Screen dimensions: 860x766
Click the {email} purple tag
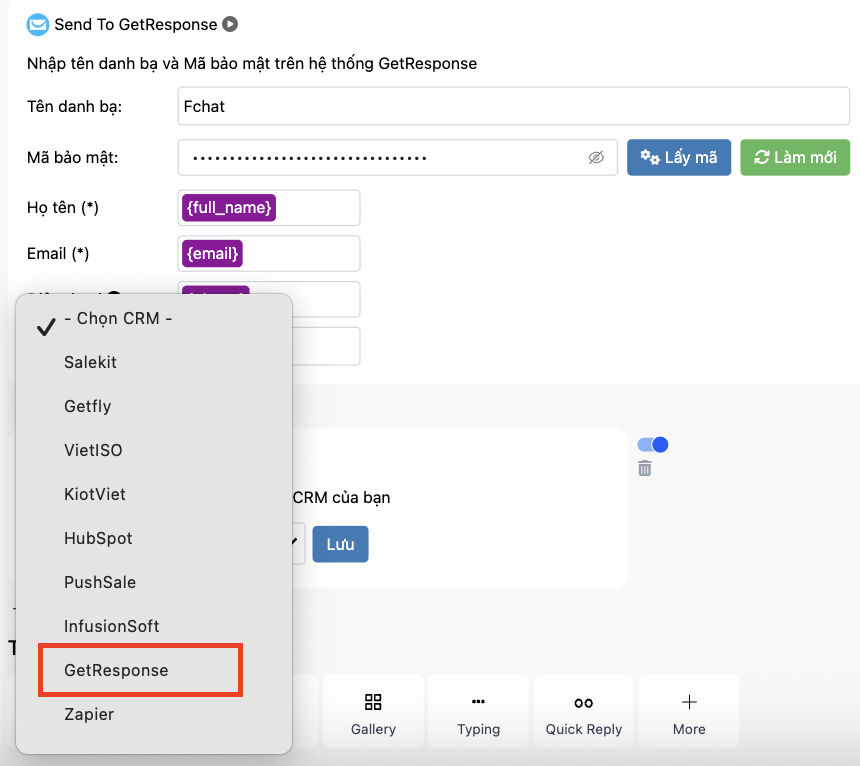coord(212,253)
